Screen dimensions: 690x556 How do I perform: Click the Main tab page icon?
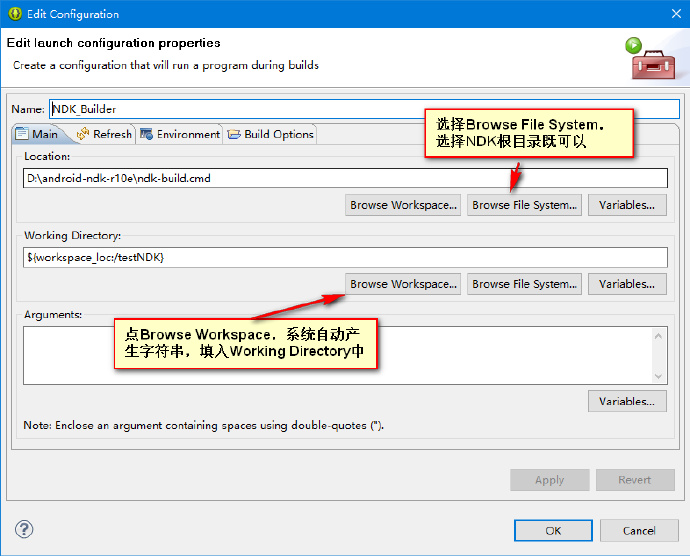tap(22, 134)
